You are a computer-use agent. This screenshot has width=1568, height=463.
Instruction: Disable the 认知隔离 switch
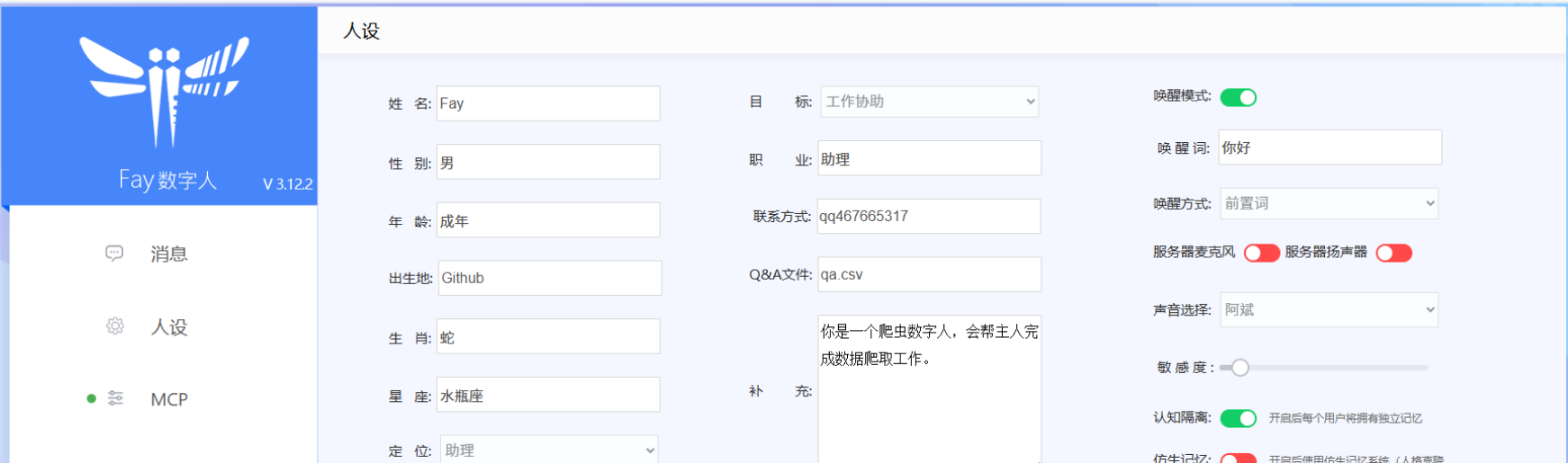coord(1238,417)
